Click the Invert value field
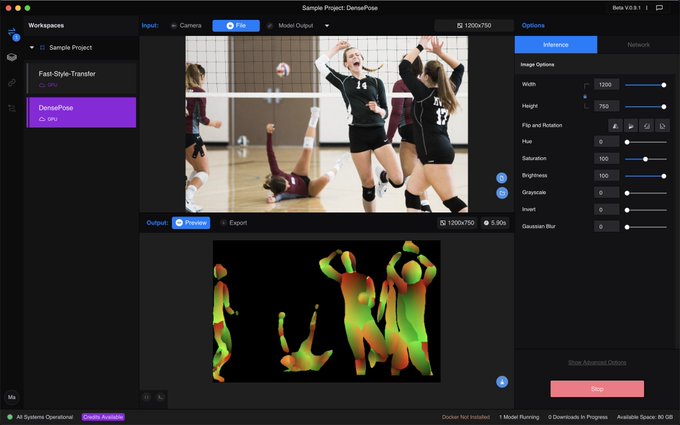This screenshot has height=425, width=680. (606, 209)
